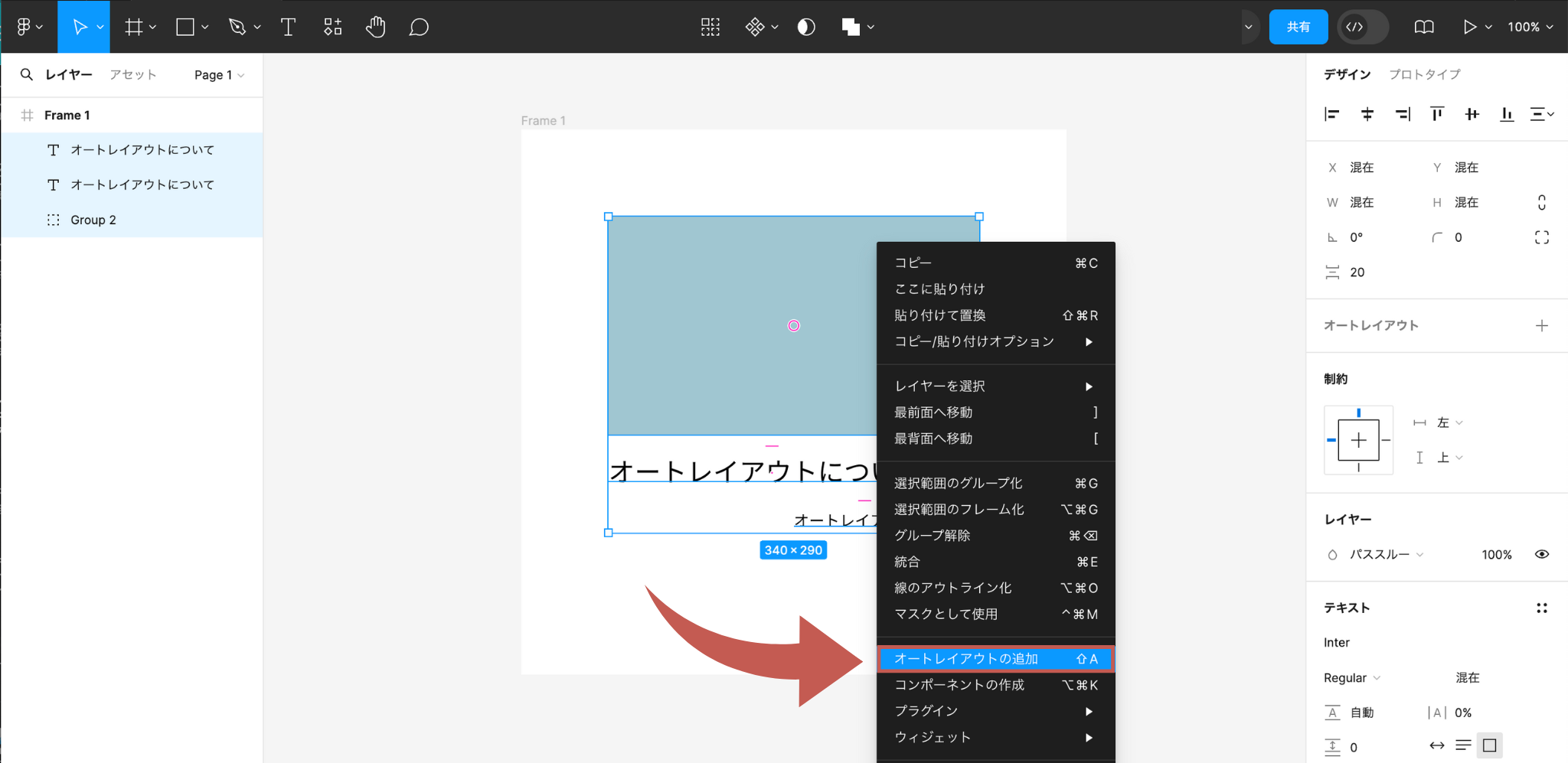Viewport: 1568px width, 763px height.
Task: Click the align horizontal centers icon
Action: click(1367, 114)
